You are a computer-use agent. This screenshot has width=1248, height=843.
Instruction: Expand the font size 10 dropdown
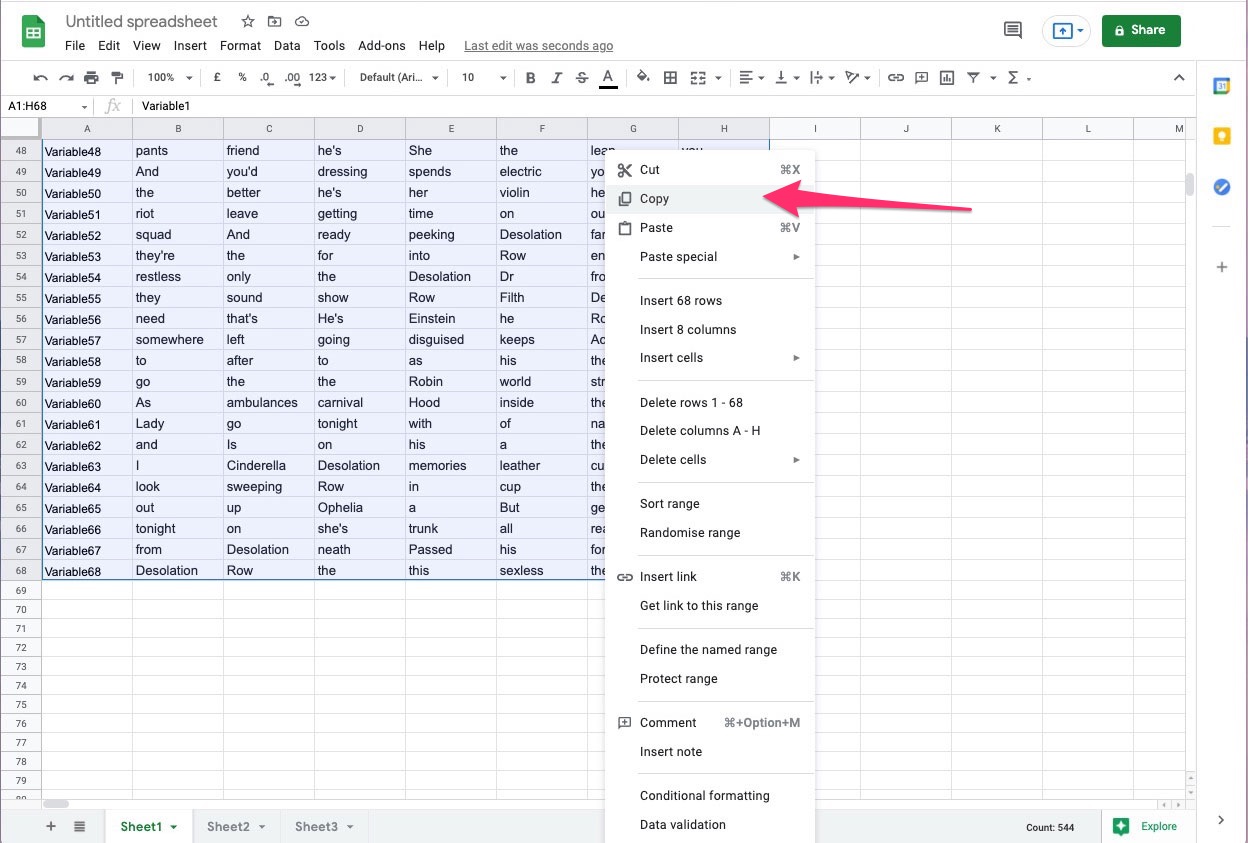484,77
